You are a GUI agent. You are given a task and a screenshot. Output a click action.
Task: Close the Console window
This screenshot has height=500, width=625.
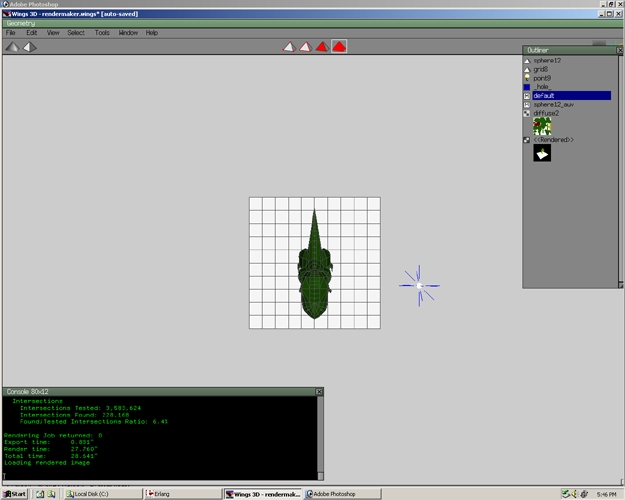[x=319, y=392]
